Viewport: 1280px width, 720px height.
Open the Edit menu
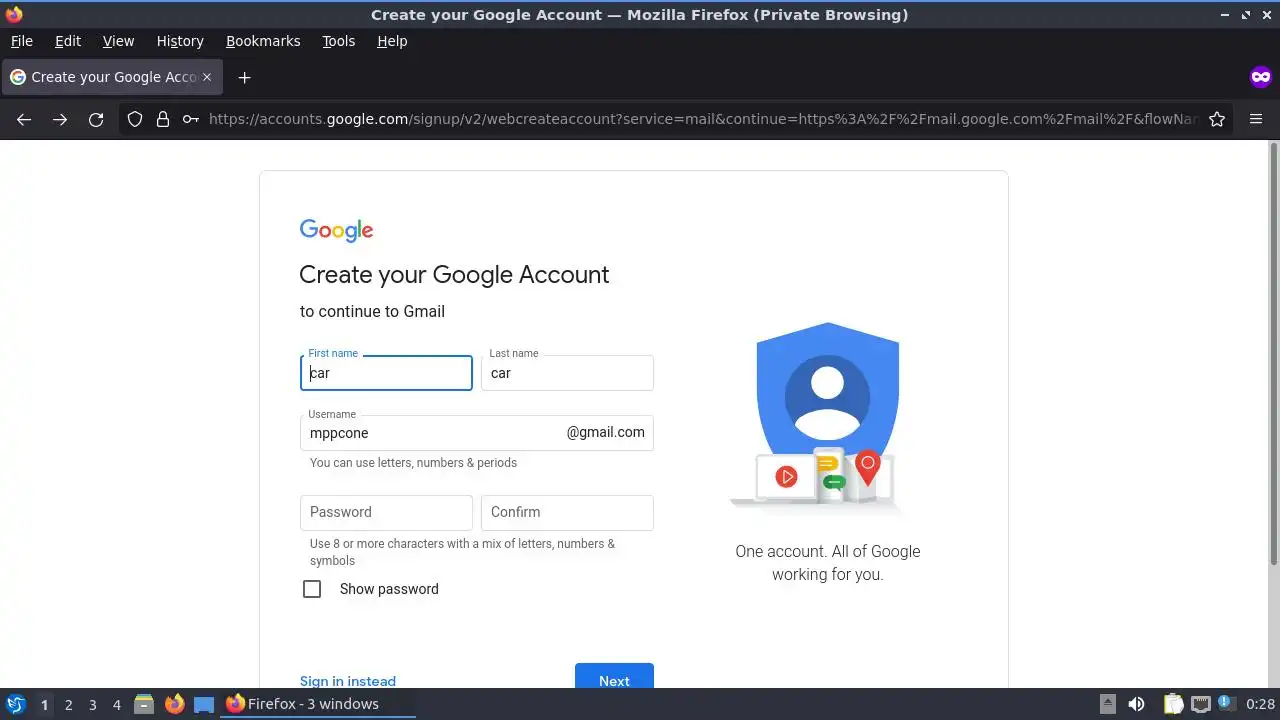[x=68, y=41]
